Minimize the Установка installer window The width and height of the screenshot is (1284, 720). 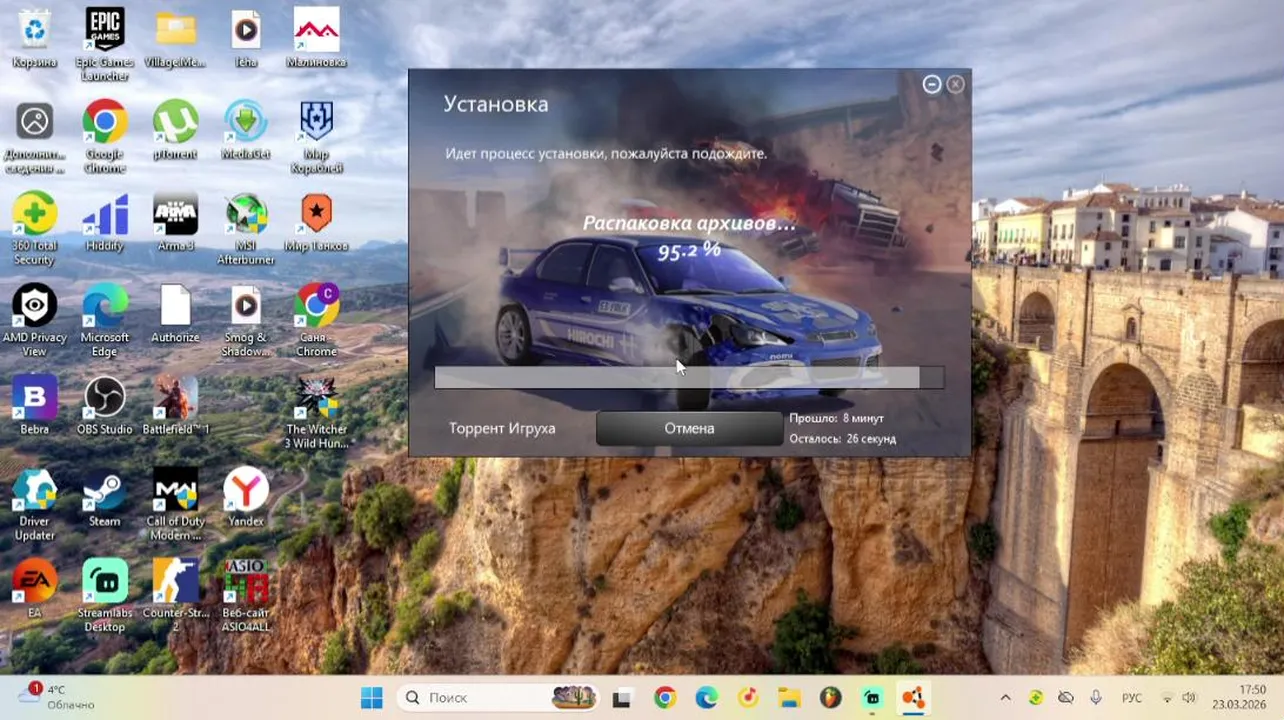coord(932,85)
